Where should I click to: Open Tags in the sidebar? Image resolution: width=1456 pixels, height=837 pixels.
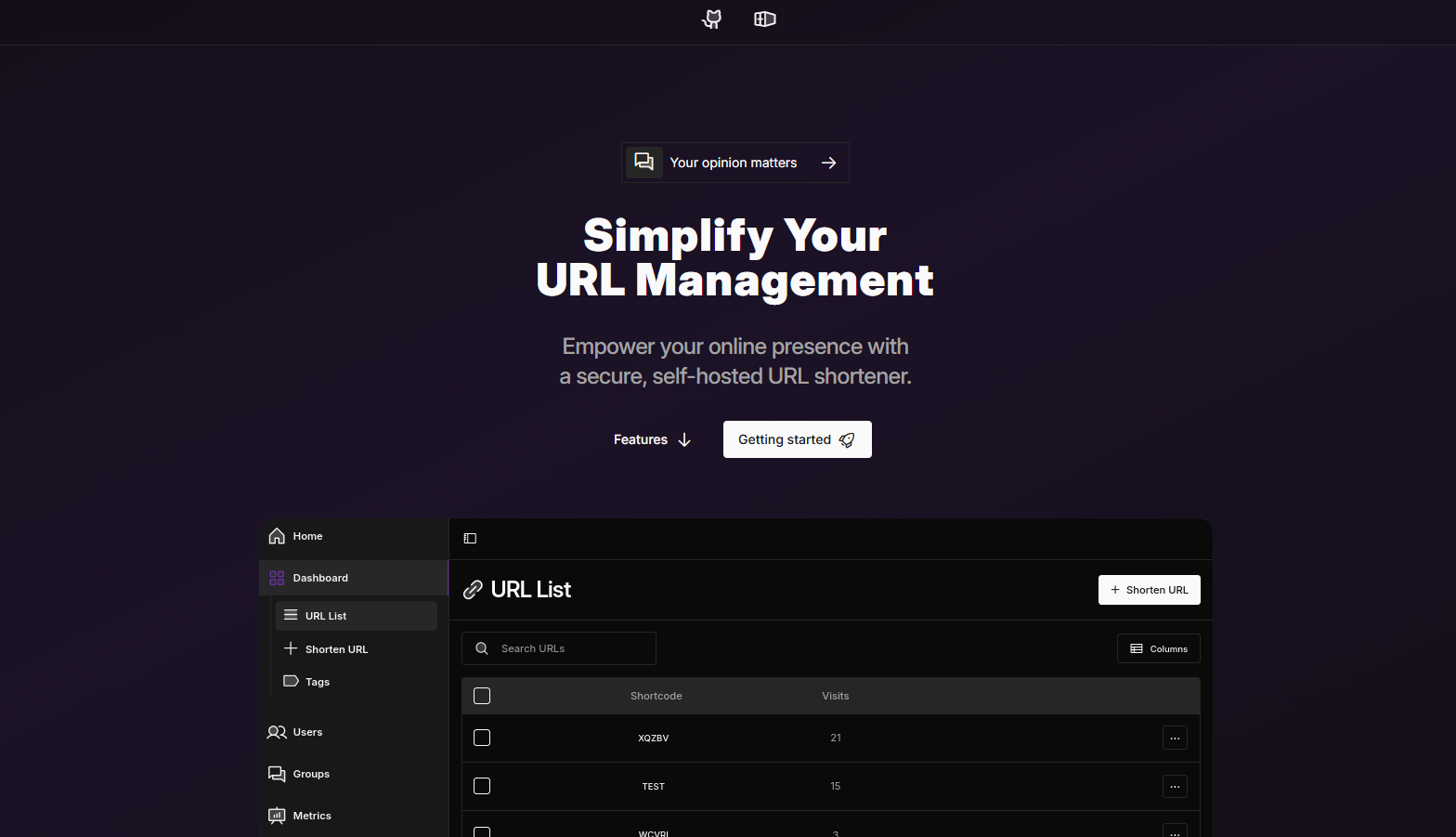357,682
